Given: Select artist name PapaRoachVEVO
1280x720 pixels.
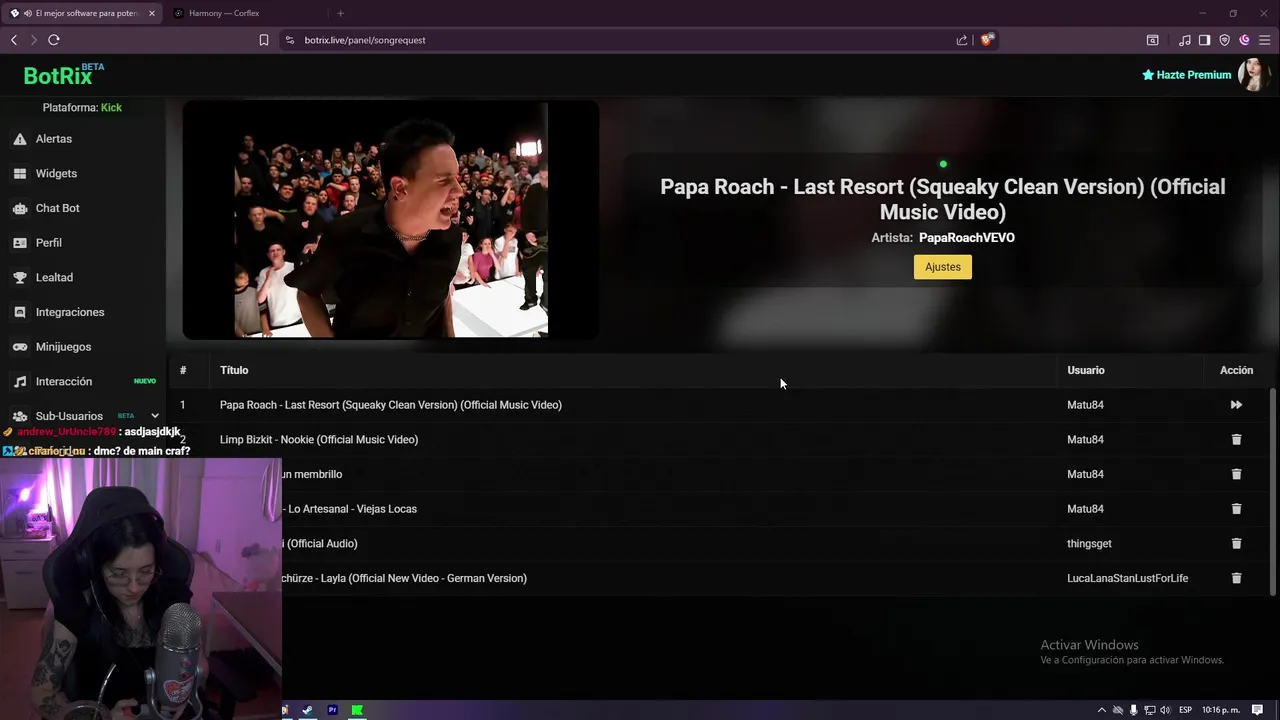Looking at the screenshot, I should [x=967, y=238].
